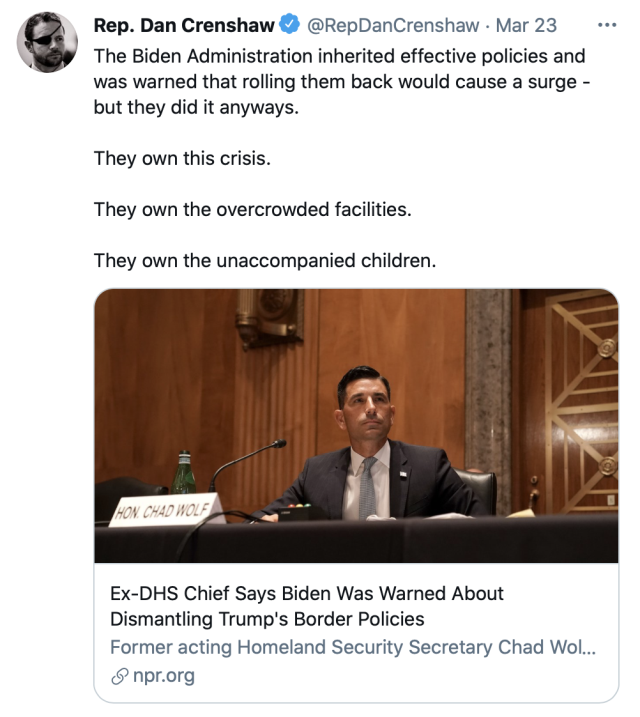
Task: Click the Chad Wolf article photo
Action: 356,426
